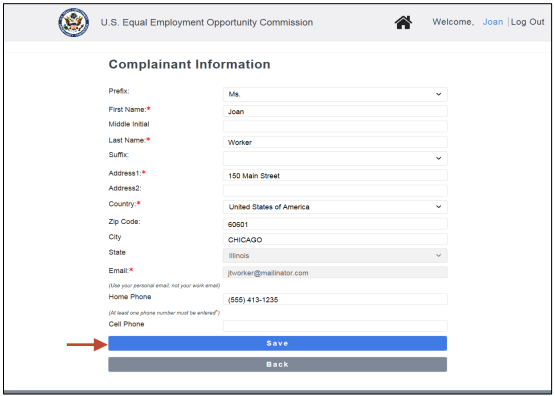Viewport: 555px width, 396px height.
Task: Open the Joan profile link
Action: click(493, 22)
